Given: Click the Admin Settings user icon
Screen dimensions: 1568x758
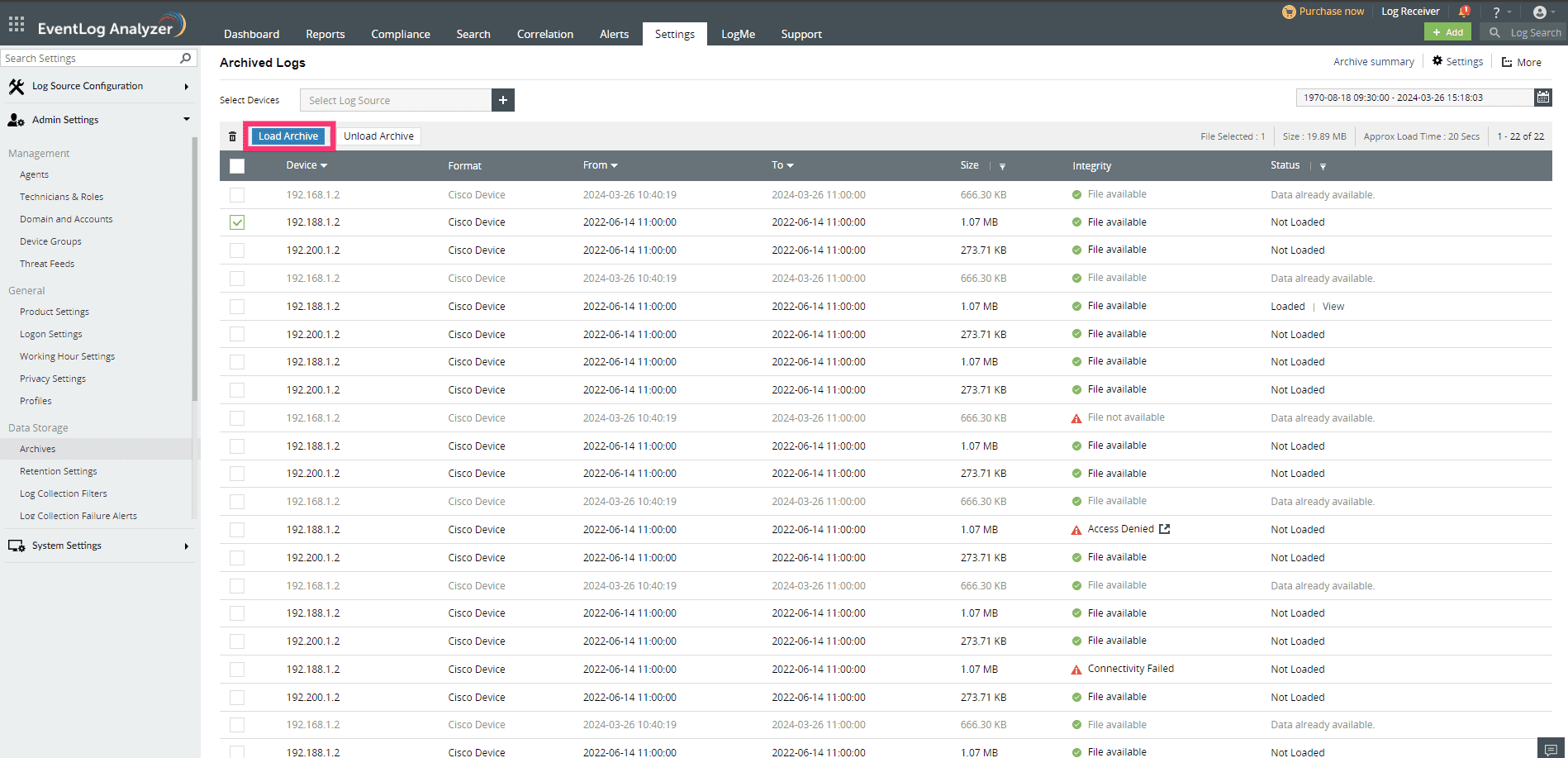Looking at the screenshot, I should click(x=16, y=120).
